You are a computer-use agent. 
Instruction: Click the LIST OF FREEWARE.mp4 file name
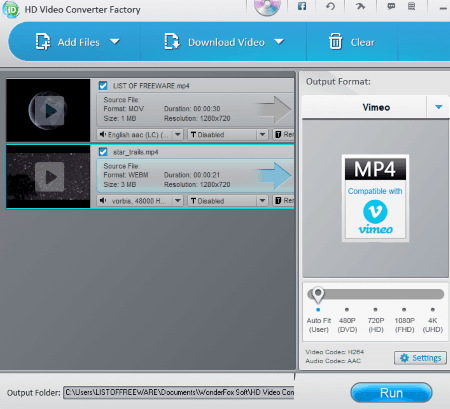click(x=151, y=86)
